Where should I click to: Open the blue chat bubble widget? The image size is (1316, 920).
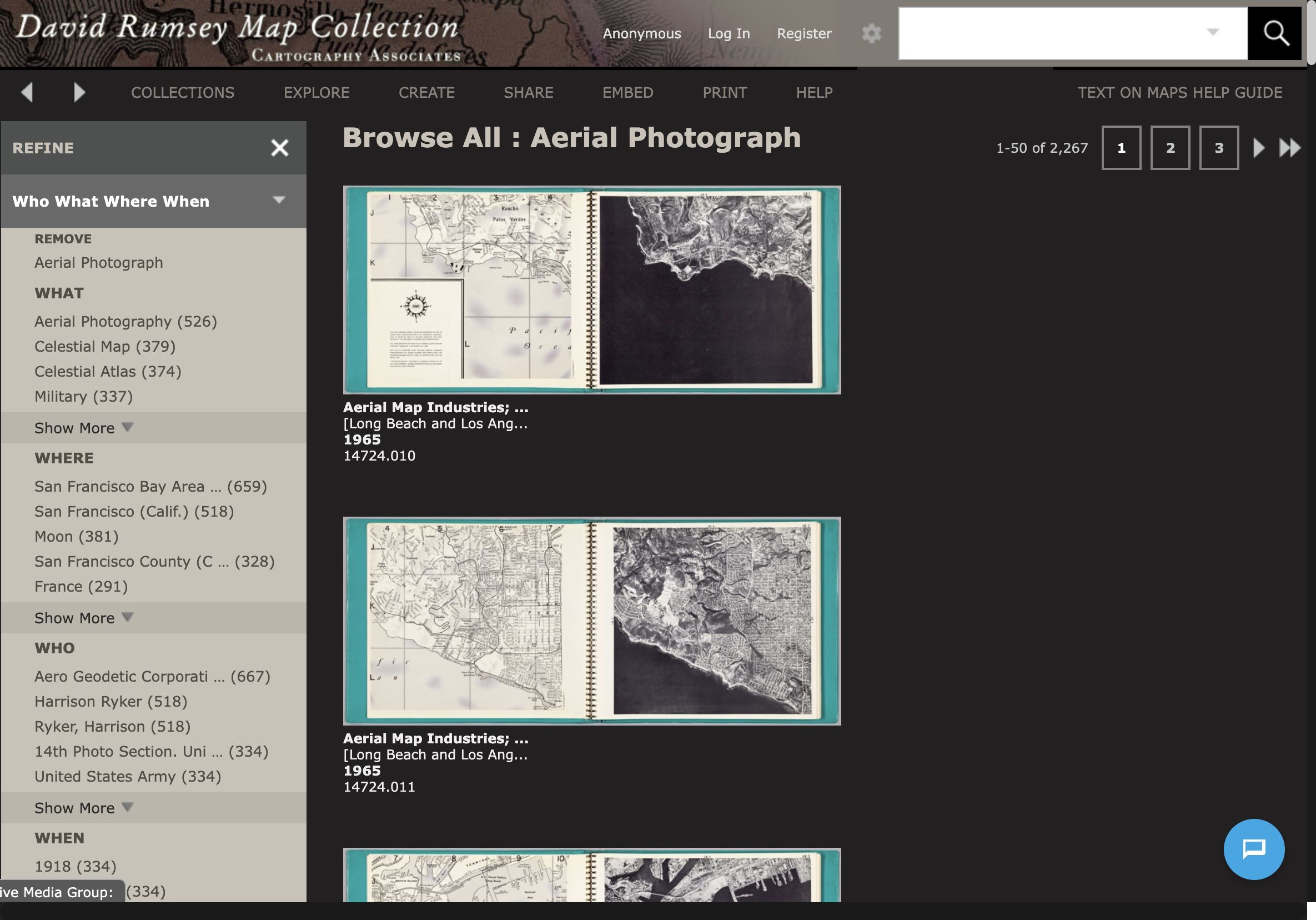1253,849
